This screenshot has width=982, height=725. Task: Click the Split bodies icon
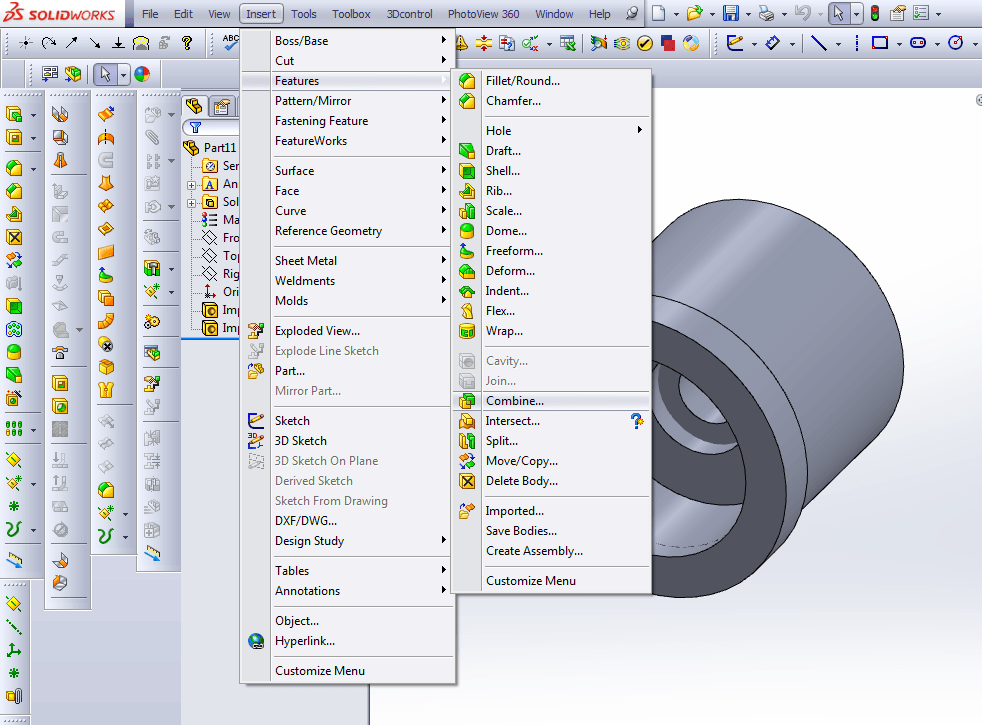pos(467,441)
